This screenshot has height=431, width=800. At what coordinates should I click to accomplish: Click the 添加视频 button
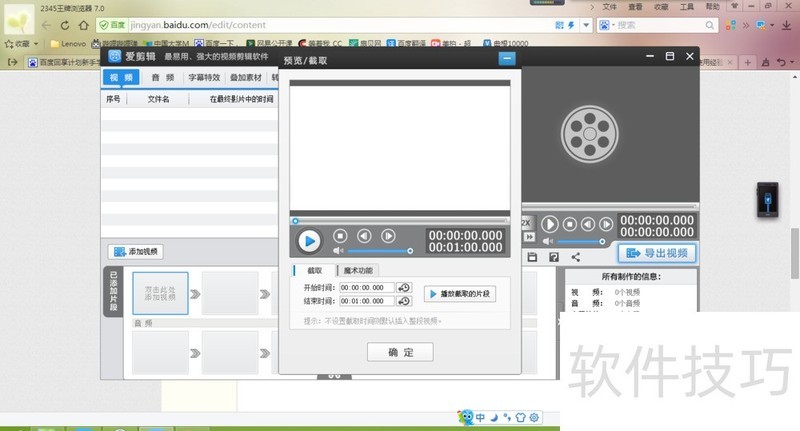point(137,251)
